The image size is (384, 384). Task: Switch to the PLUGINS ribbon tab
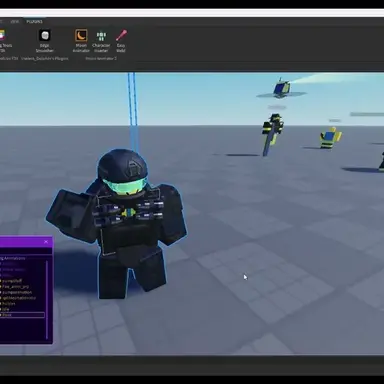click(x=34, y=21)
